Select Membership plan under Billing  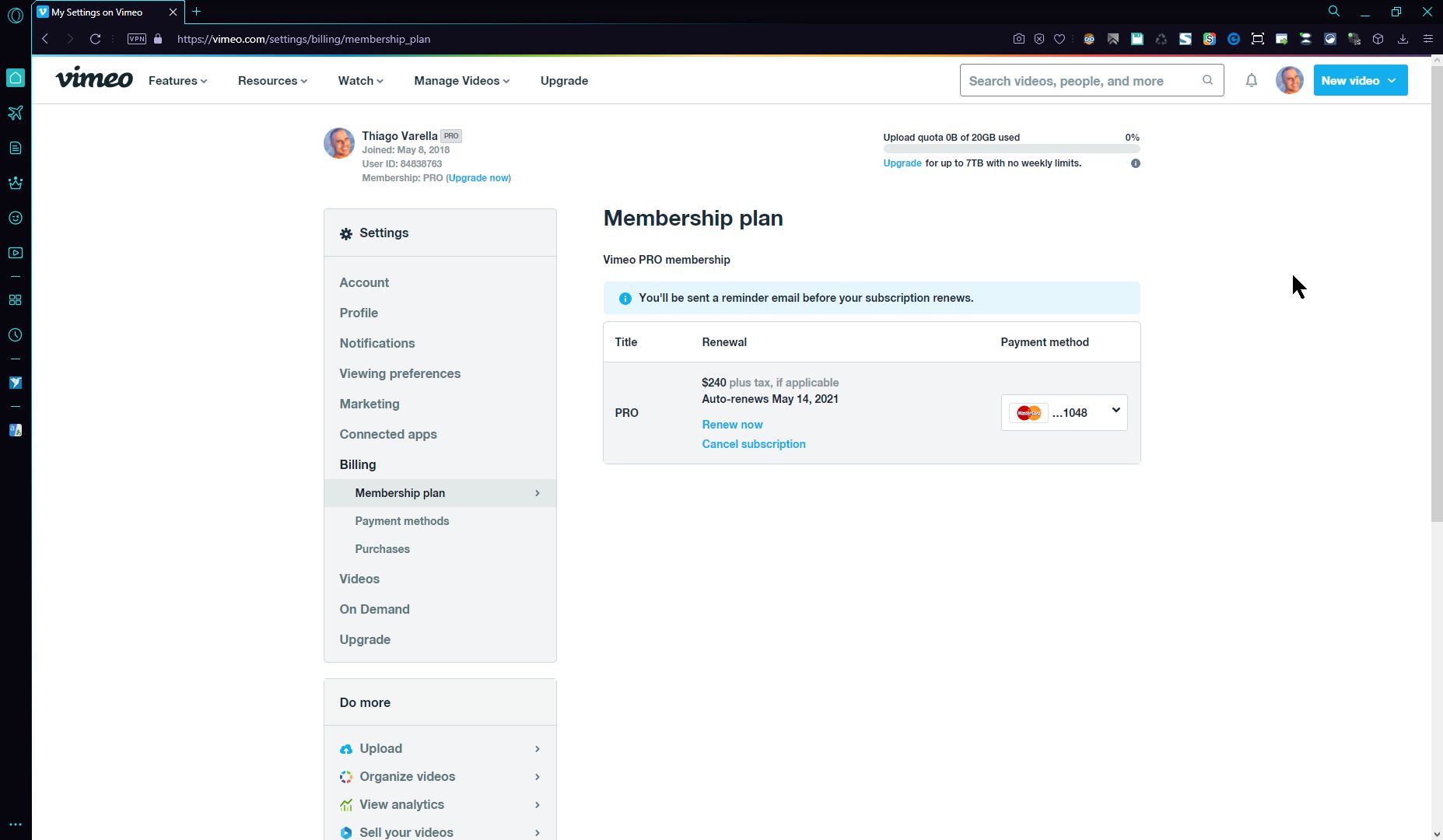[x=440, y=493]
